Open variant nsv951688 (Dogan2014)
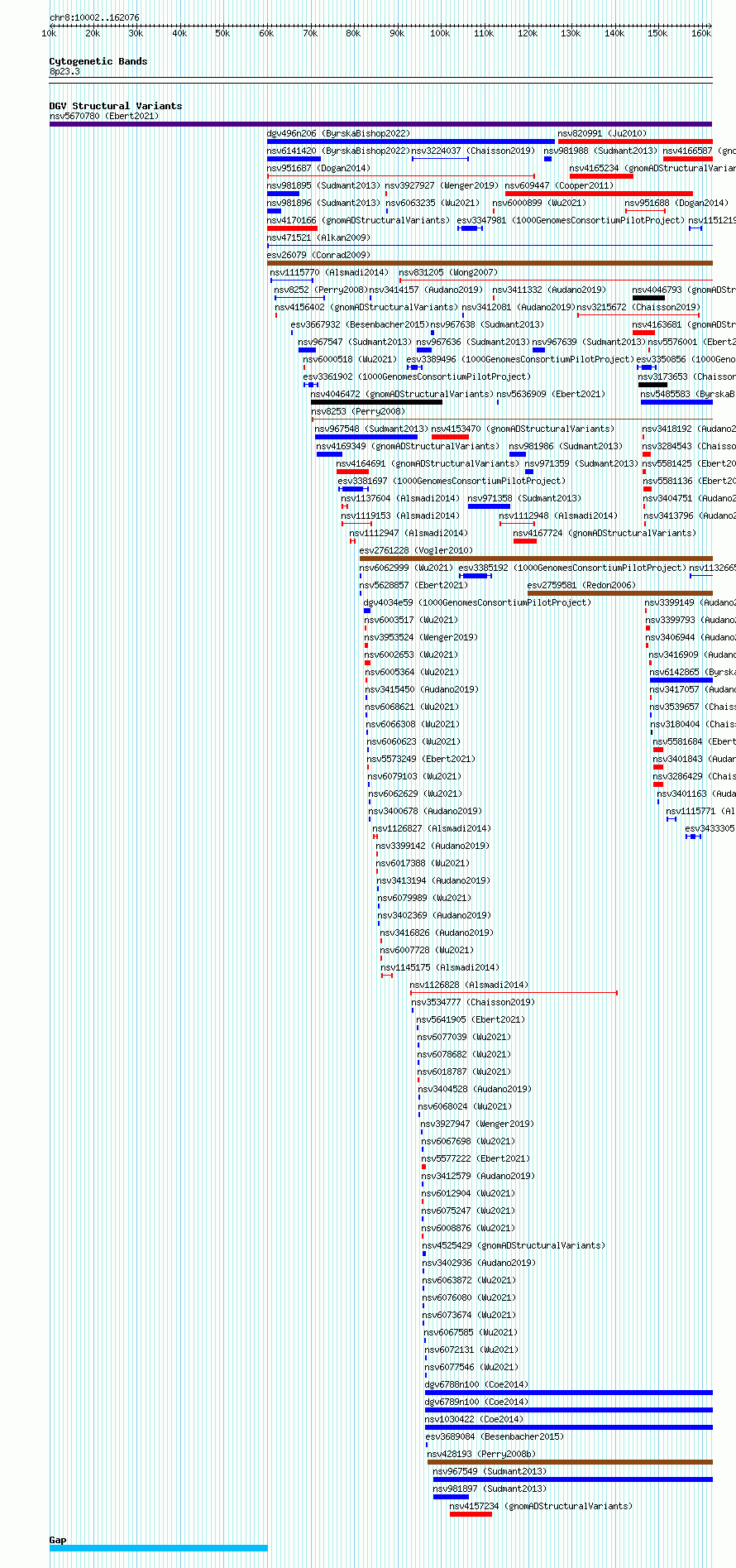The image size is (736, 1568). pyautogui.click(x=676, y=203)
